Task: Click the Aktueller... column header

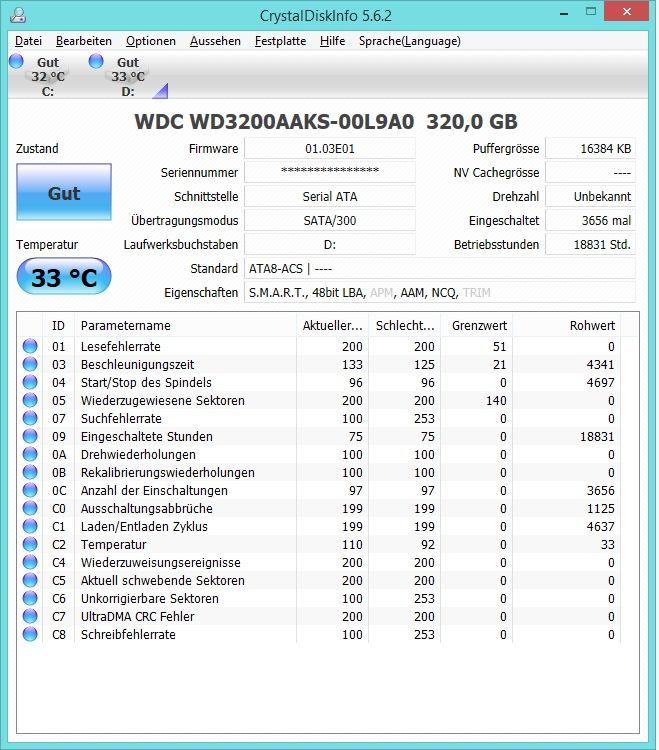Action: pyautogui.click(x=333, y=326)
